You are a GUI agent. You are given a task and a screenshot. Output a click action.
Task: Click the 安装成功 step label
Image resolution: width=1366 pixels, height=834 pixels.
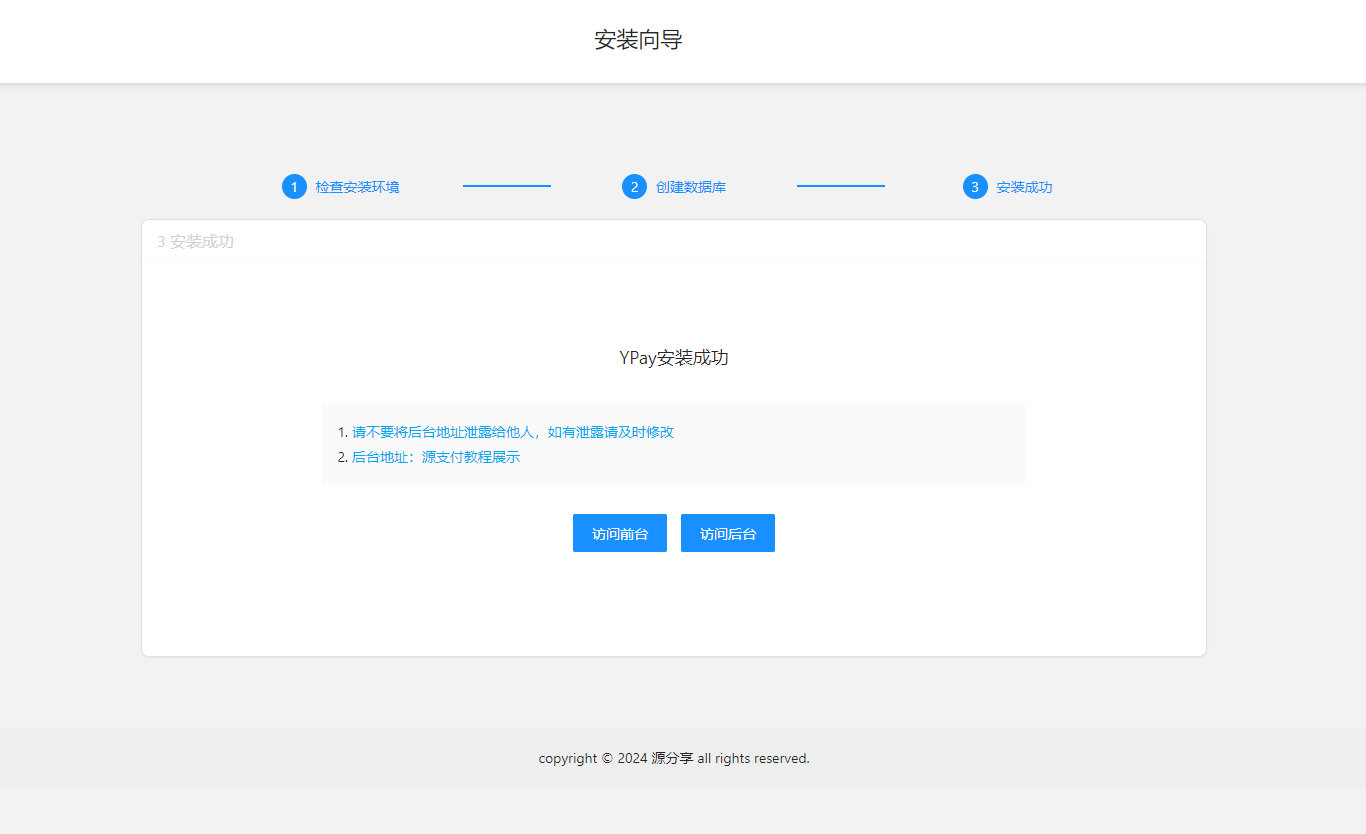[x=1025, y=187]
